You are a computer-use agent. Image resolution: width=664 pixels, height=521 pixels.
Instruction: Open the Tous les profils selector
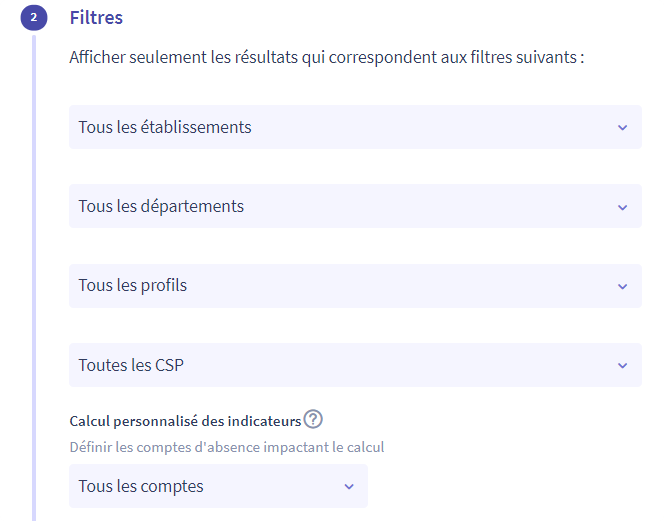tap(355, 285)
